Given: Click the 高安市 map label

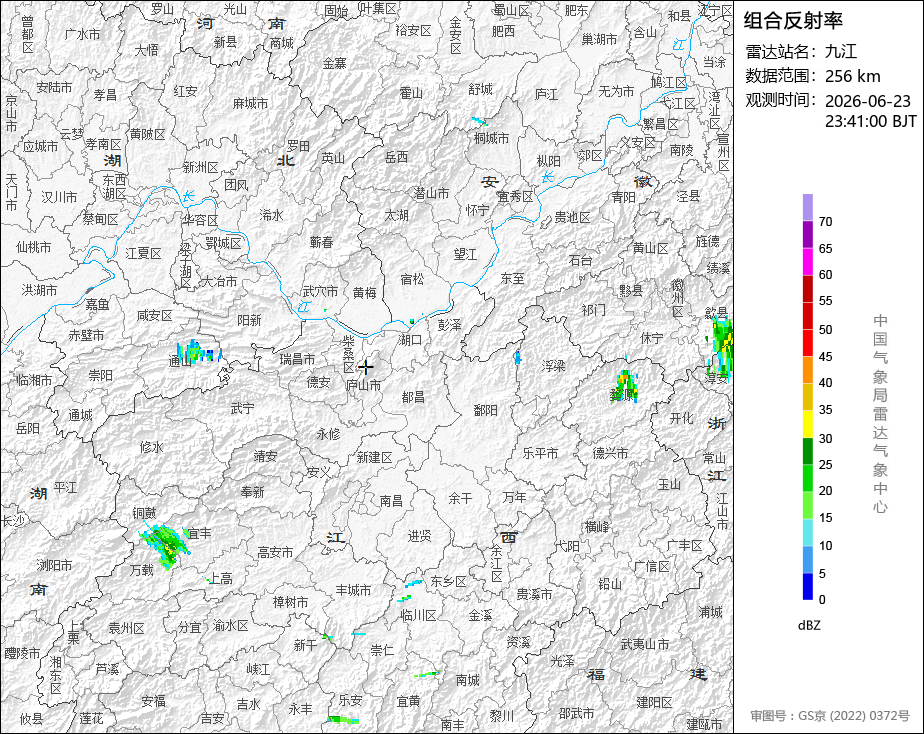Looking at the screenshot, I should coord(275,552).
